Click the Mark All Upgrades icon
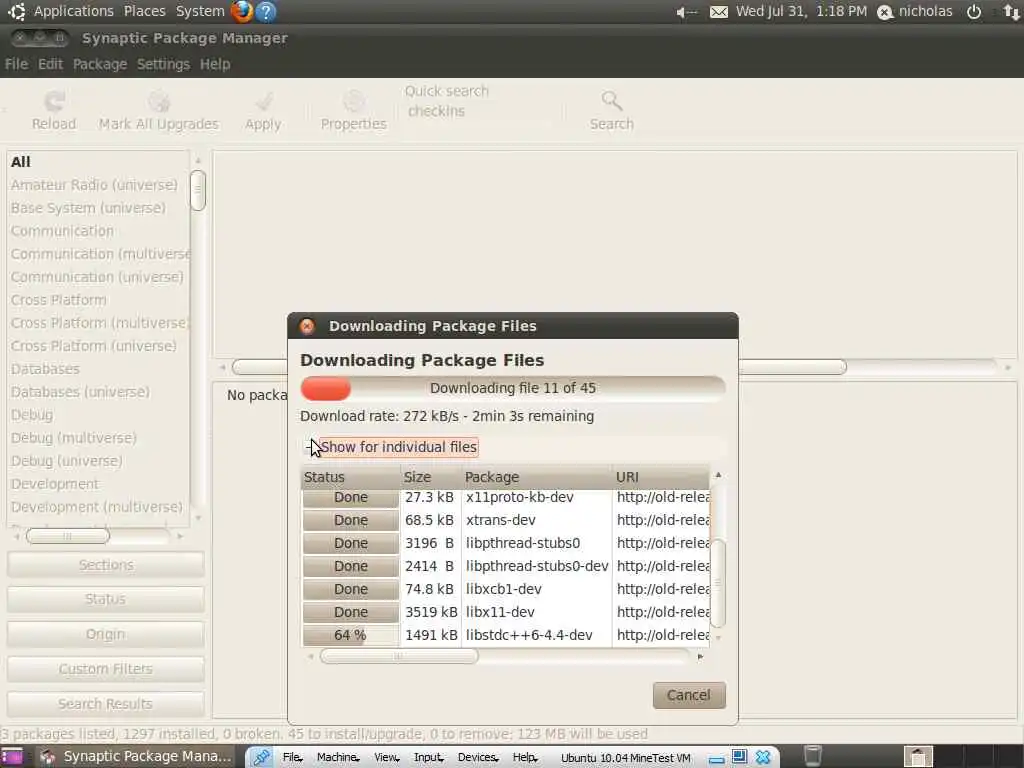The width and height of the screenshot is (1024, 768). tap(159, 101)
